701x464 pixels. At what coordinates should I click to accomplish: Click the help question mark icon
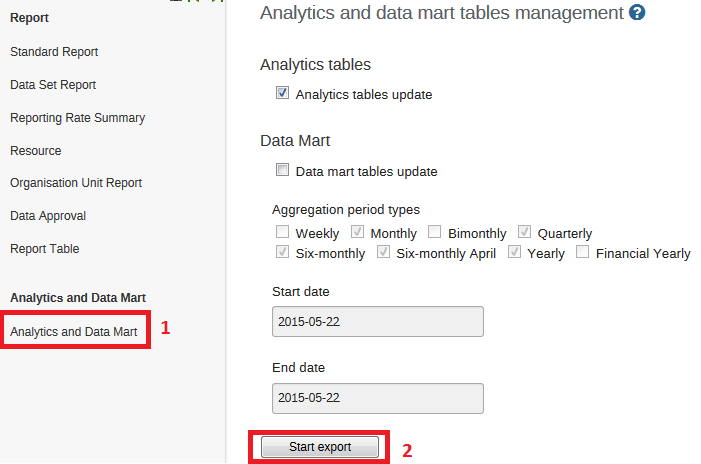[637, 13]
